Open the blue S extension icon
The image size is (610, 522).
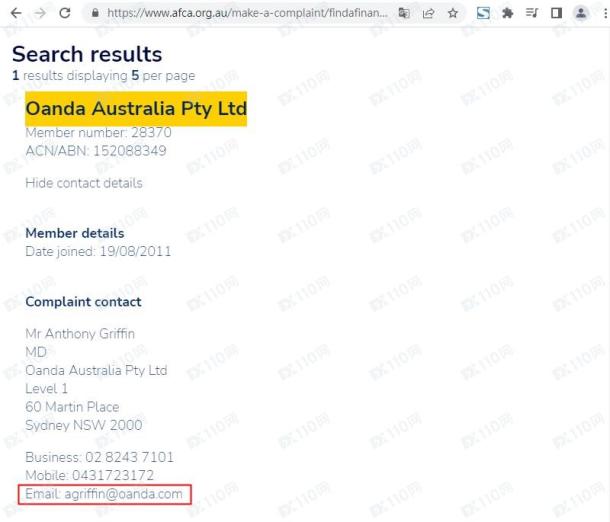click(x=483, y=14)
